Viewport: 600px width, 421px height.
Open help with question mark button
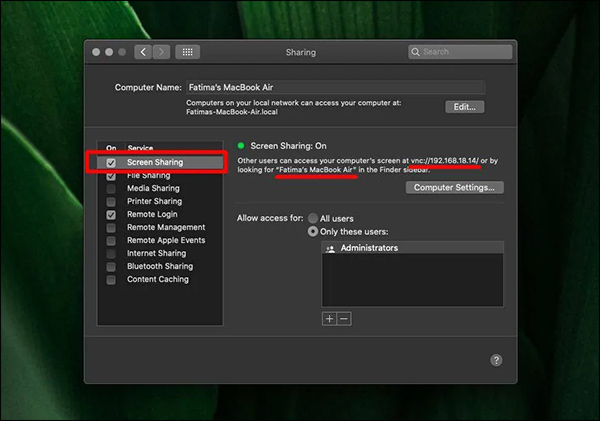(496, 360)
